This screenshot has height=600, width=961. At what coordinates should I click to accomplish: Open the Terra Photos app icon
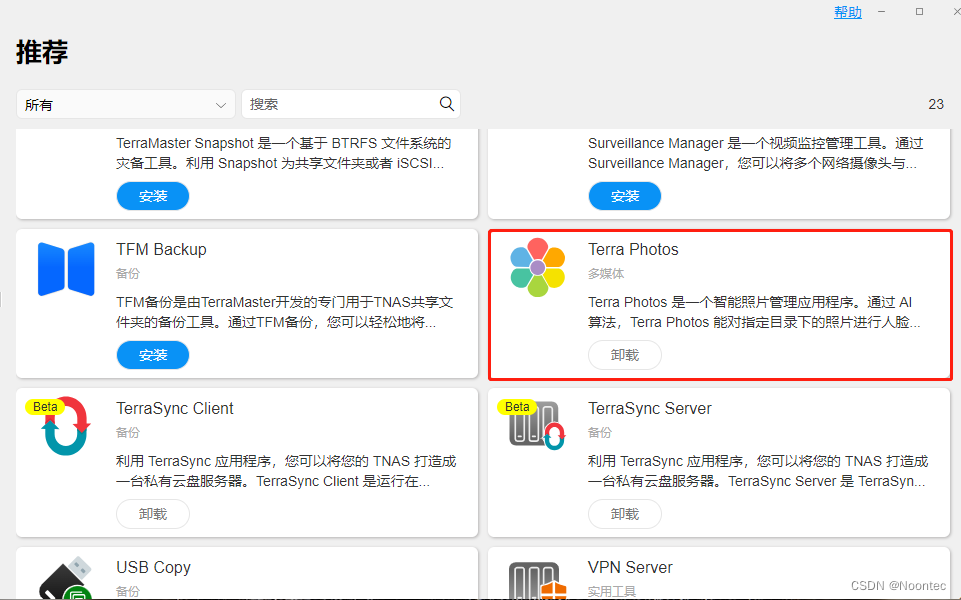click(x=537, y=267)
